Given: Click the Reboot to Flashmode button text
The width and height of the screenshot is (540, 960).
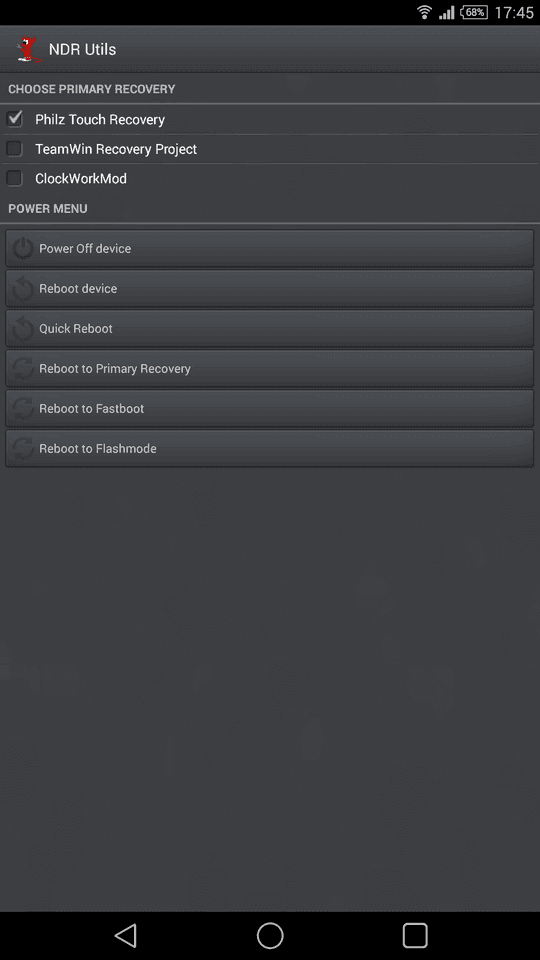Looking at the screenshot, I should 98,449.
